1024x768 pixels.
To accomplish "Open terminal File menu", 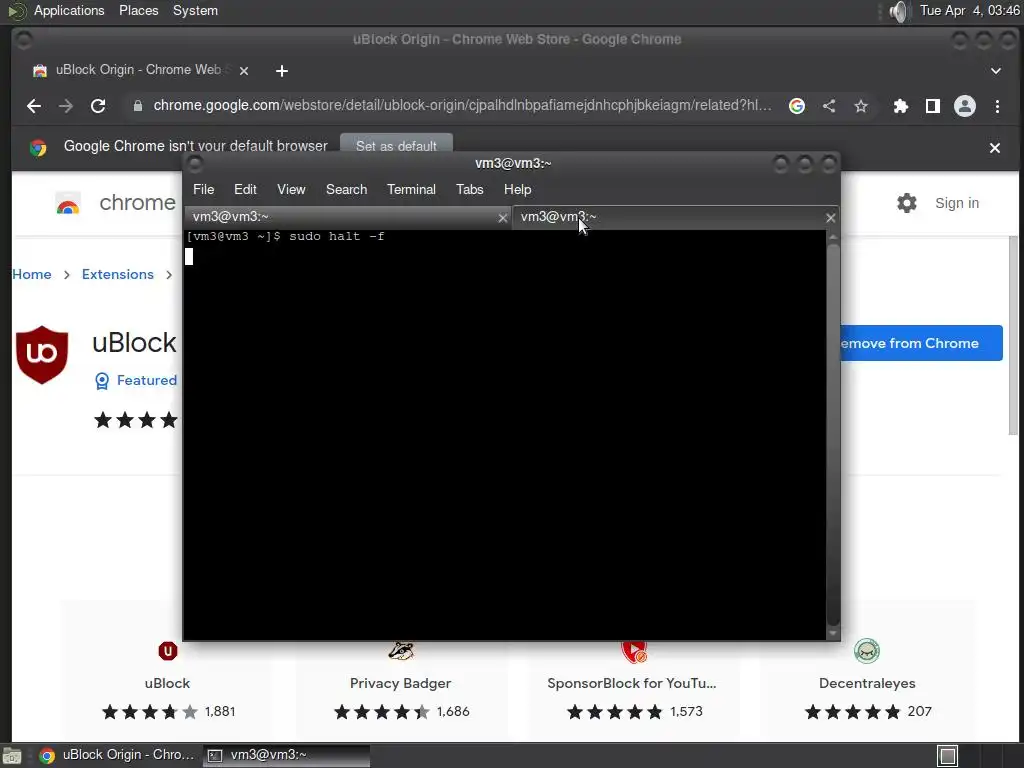I will 203,189.
